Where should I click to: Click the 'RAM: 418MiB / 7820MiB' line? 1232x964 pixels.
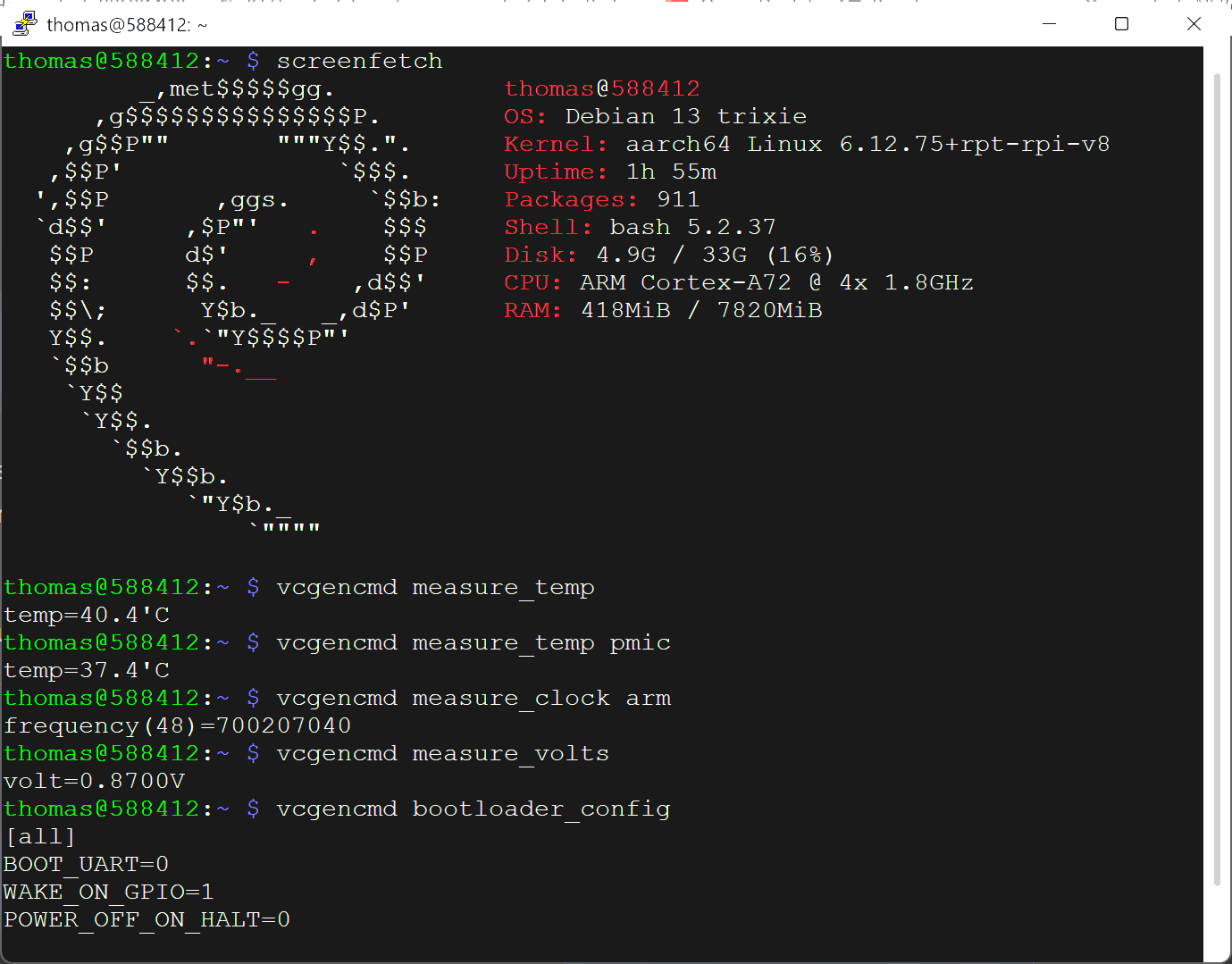[663, 310]
